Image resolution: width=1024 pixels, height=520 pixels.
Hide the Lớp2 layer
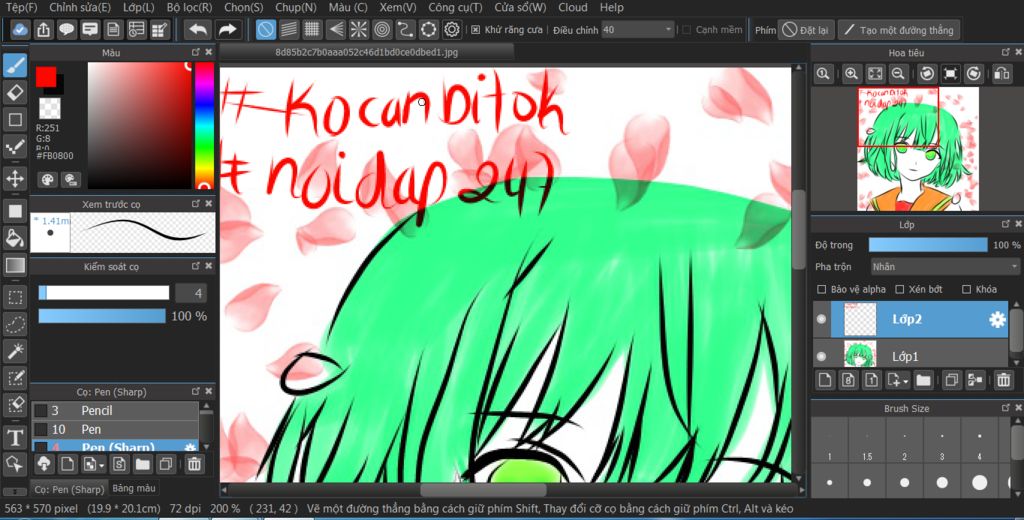[822, 319]
